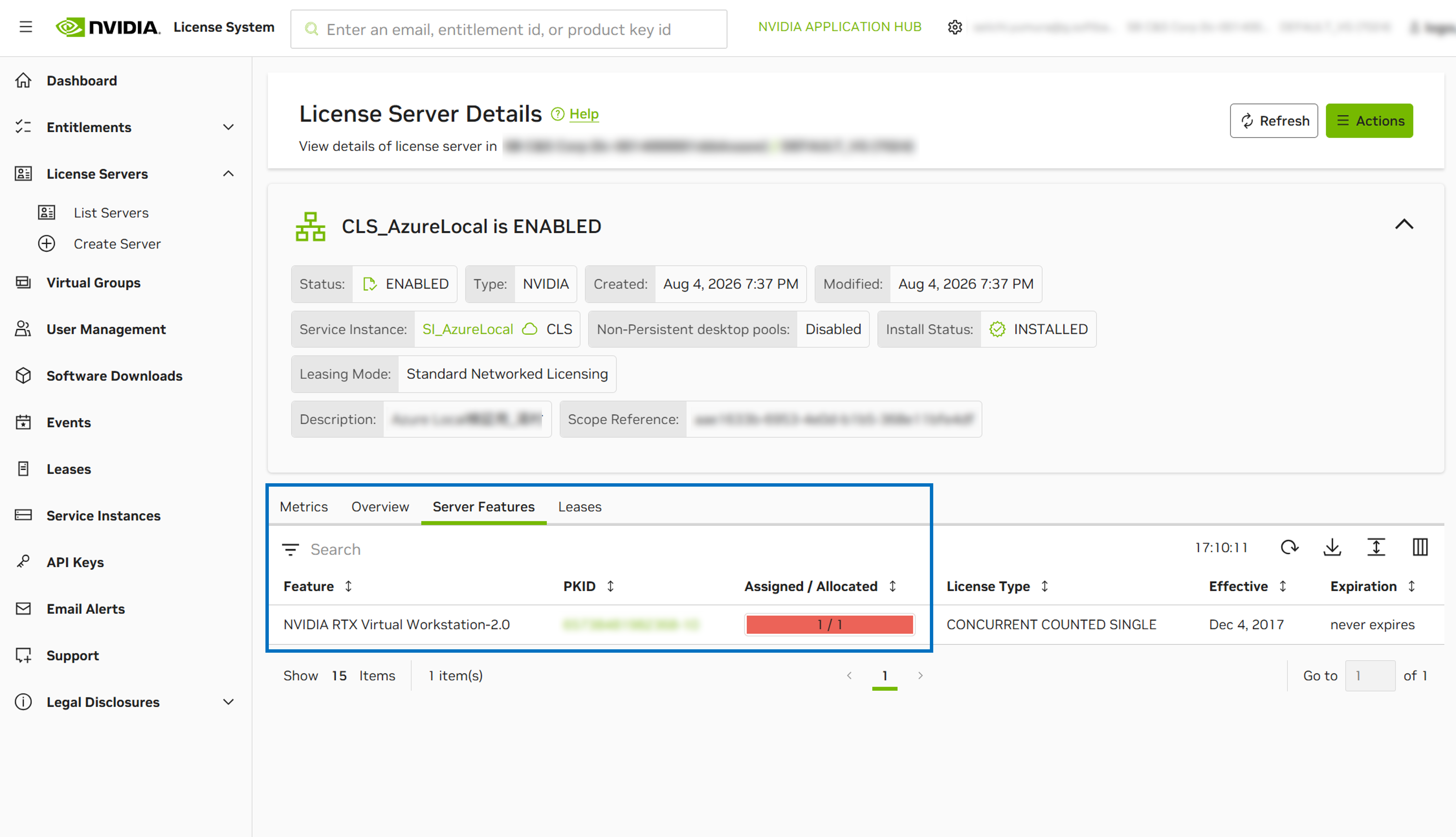Image resolution: width=1456 pixels, height=837 pixels.
Task: Switch to the Overview tab
Action: tap(380, 507)
